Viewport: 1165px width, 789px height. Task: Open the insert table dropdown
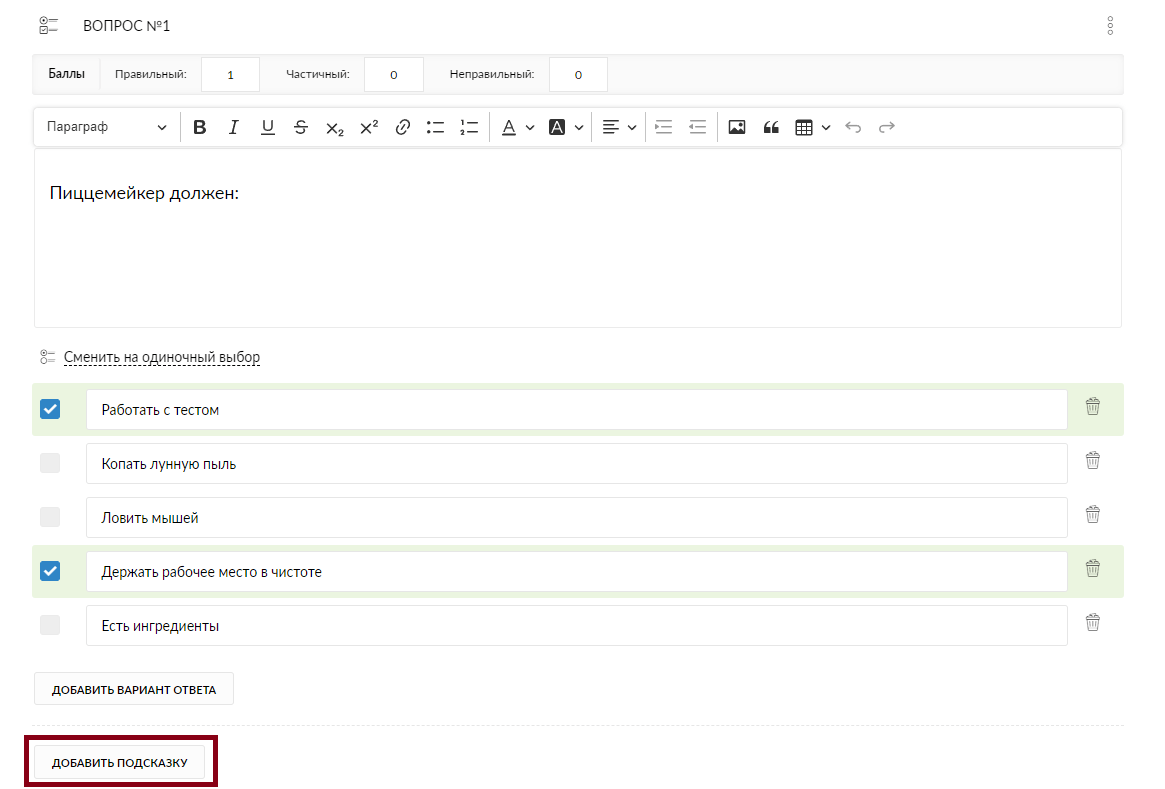pyautogui.click(x=812, y=127)
